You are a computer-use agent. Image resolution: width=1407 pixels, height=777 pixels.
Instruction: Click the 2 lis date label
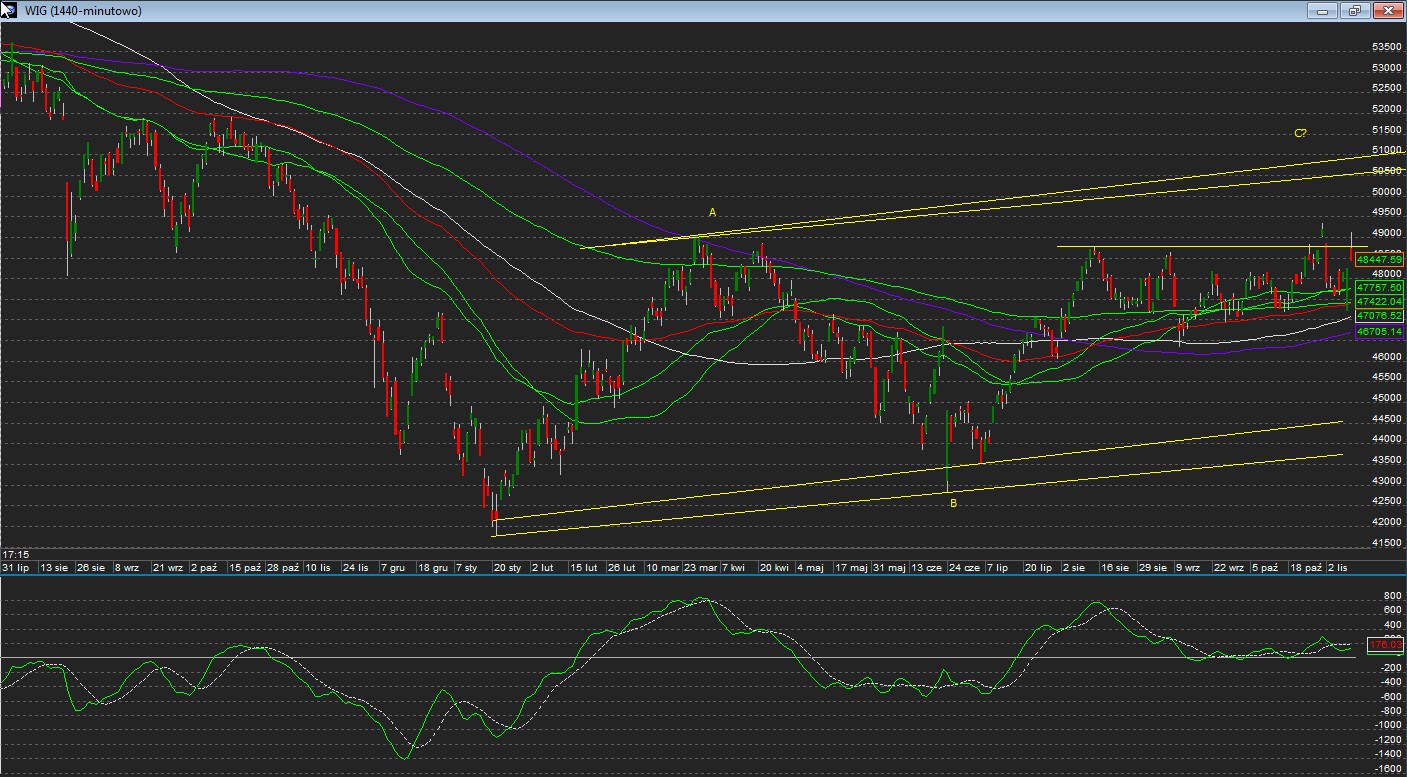(x=1339, y=567)
